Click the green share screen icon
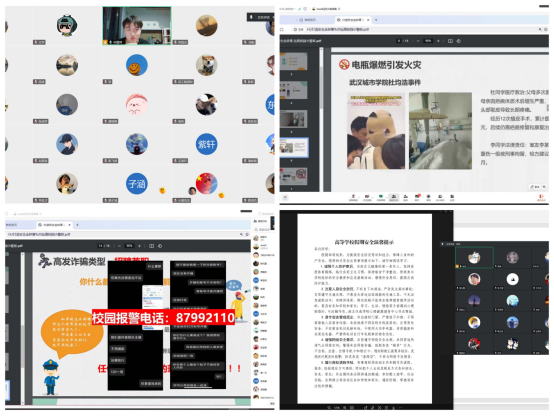Screen dimensions: 554x416 [381, 197]
